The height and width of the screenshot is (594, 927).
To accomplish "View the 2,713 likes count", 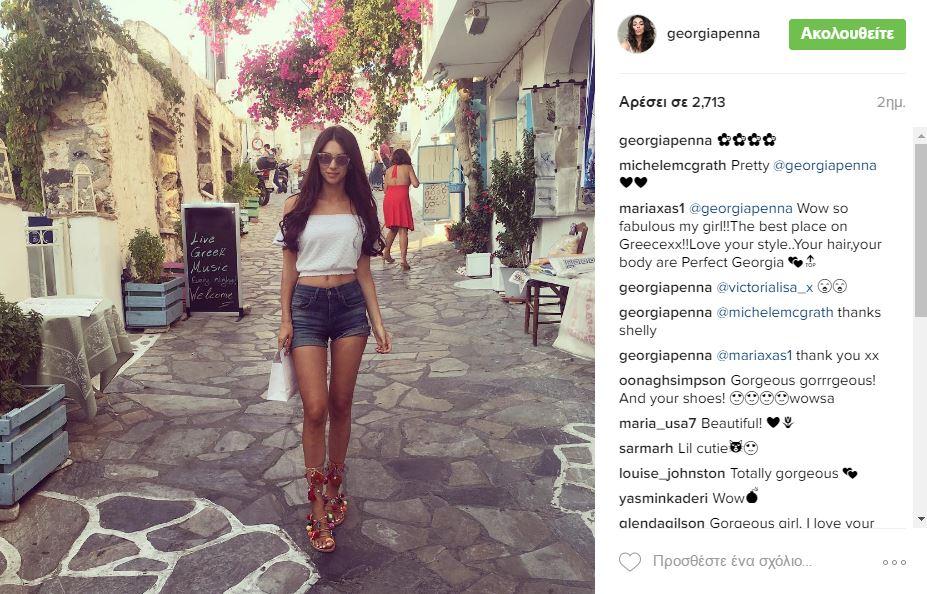I will (672, 102).
